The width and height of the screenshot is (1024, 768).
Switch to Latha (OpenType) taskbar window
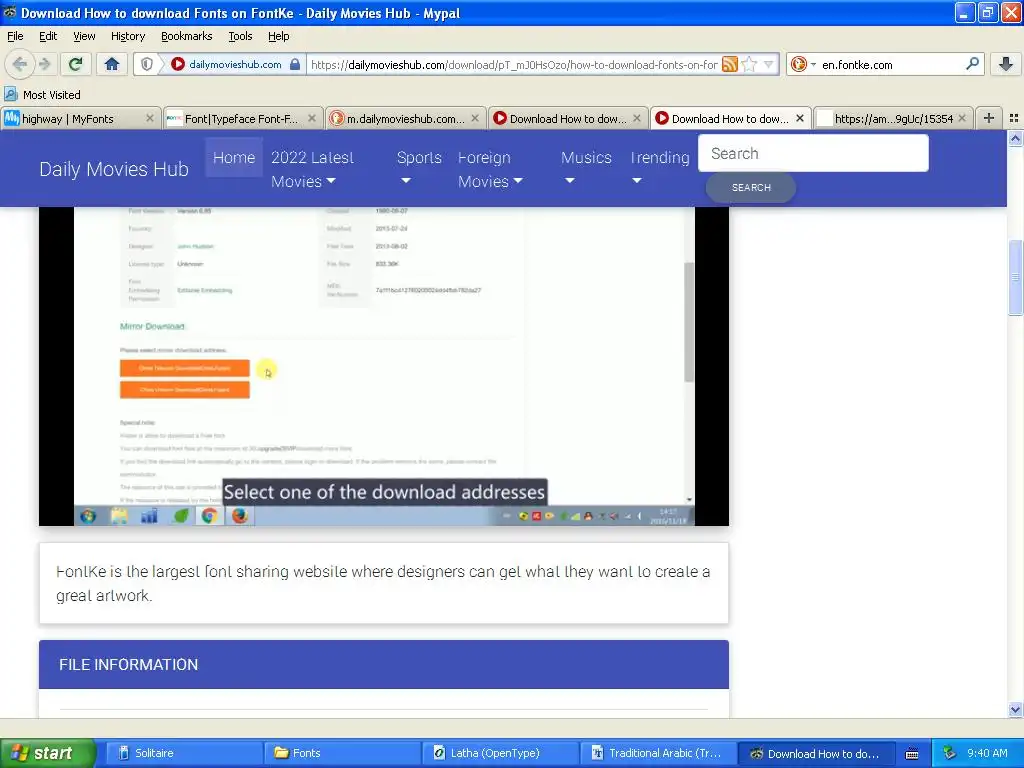pyautogui.click(x=501, y=753)
